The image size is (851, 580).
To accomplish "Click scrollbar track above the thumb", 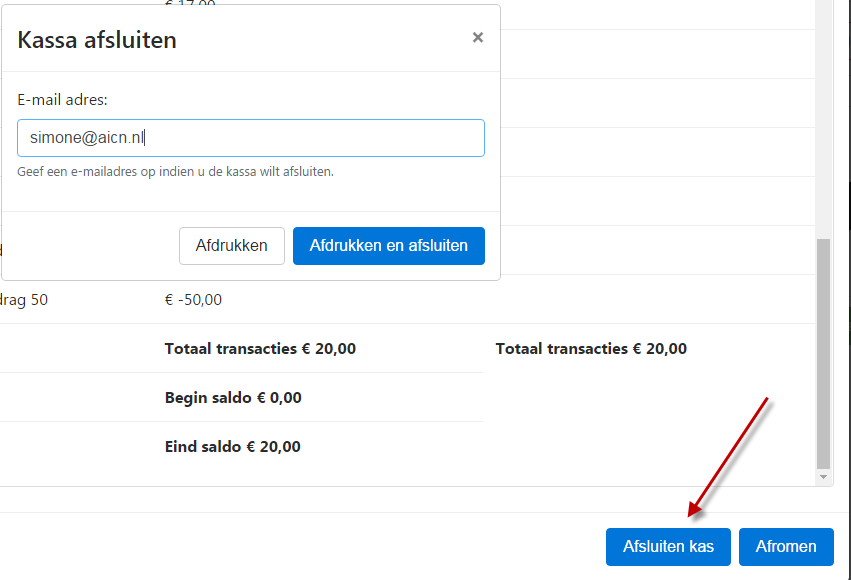I will pos(823,119).
